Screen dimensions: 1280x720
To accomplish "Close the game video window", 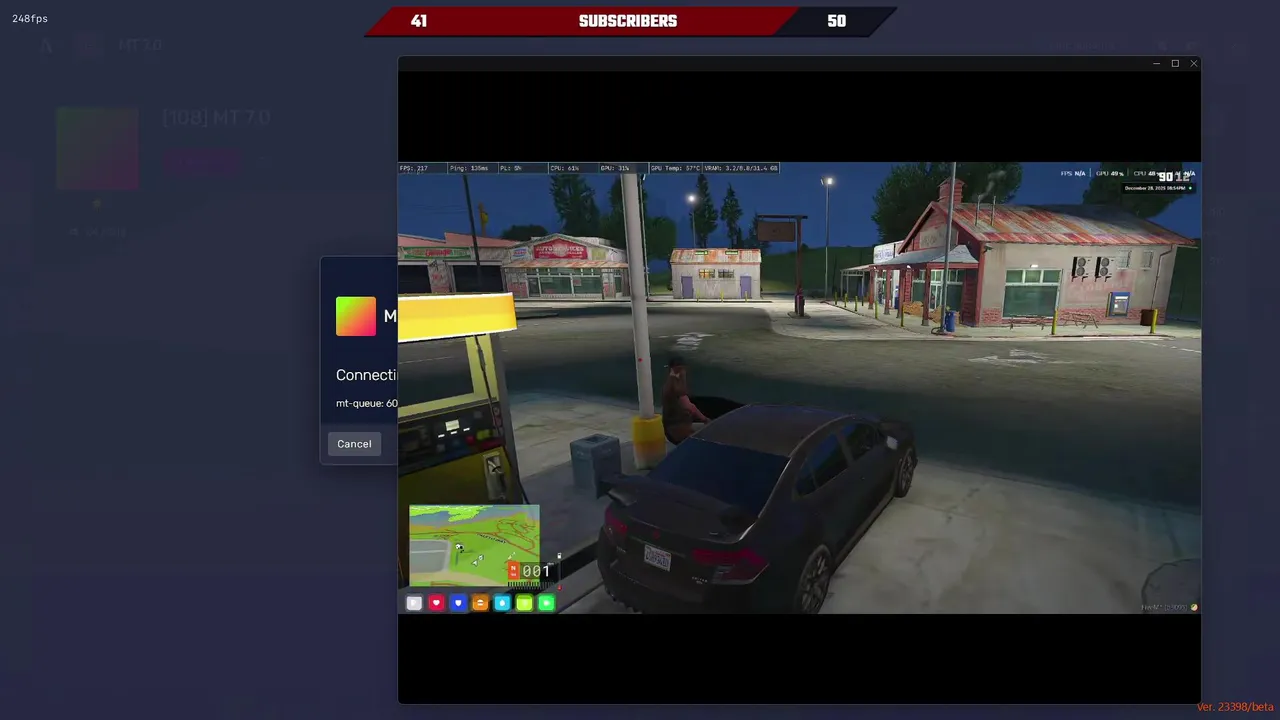I will coord(1193,63).
